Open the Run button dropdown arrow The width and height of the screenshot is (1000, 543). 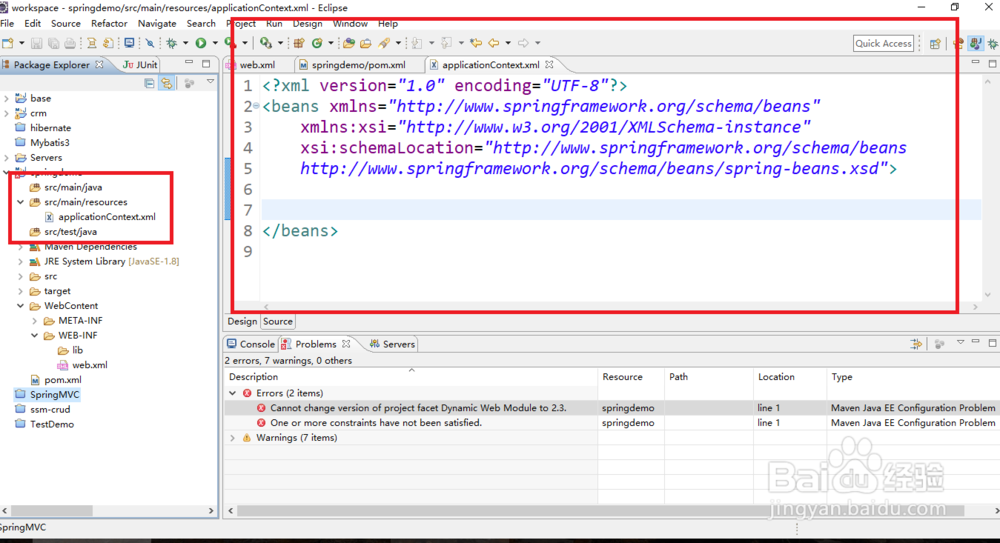(215, 43)
